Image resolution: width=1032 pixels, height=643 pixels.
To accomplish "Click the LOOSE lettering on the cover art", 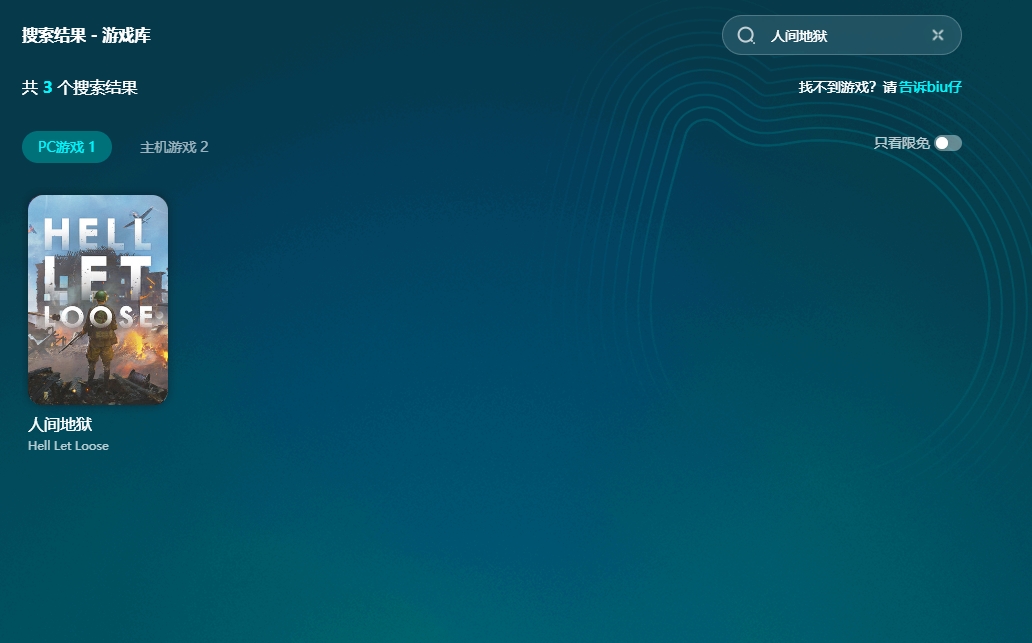I will click(x=100, y=315).
